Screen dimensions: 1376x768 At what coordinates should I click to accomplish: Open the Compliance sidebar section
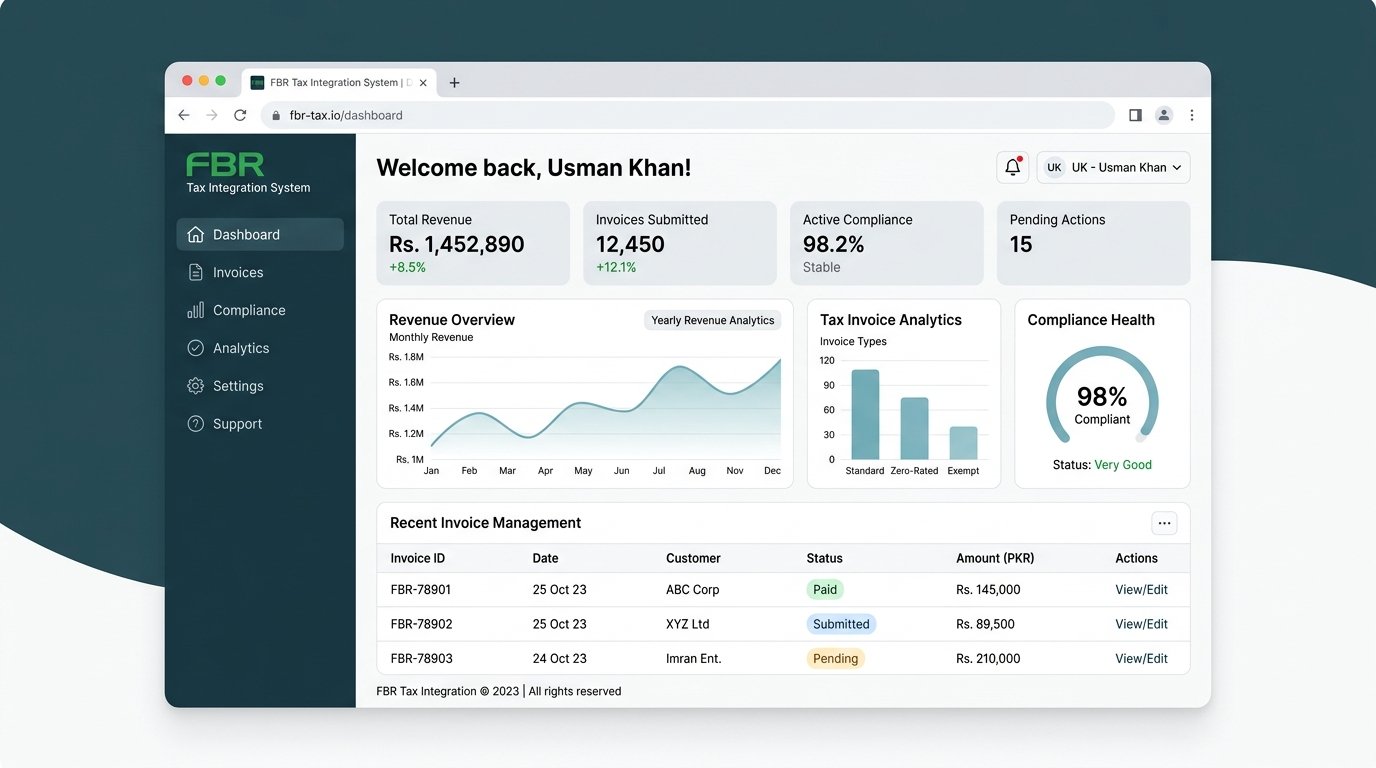click(260, 310)
